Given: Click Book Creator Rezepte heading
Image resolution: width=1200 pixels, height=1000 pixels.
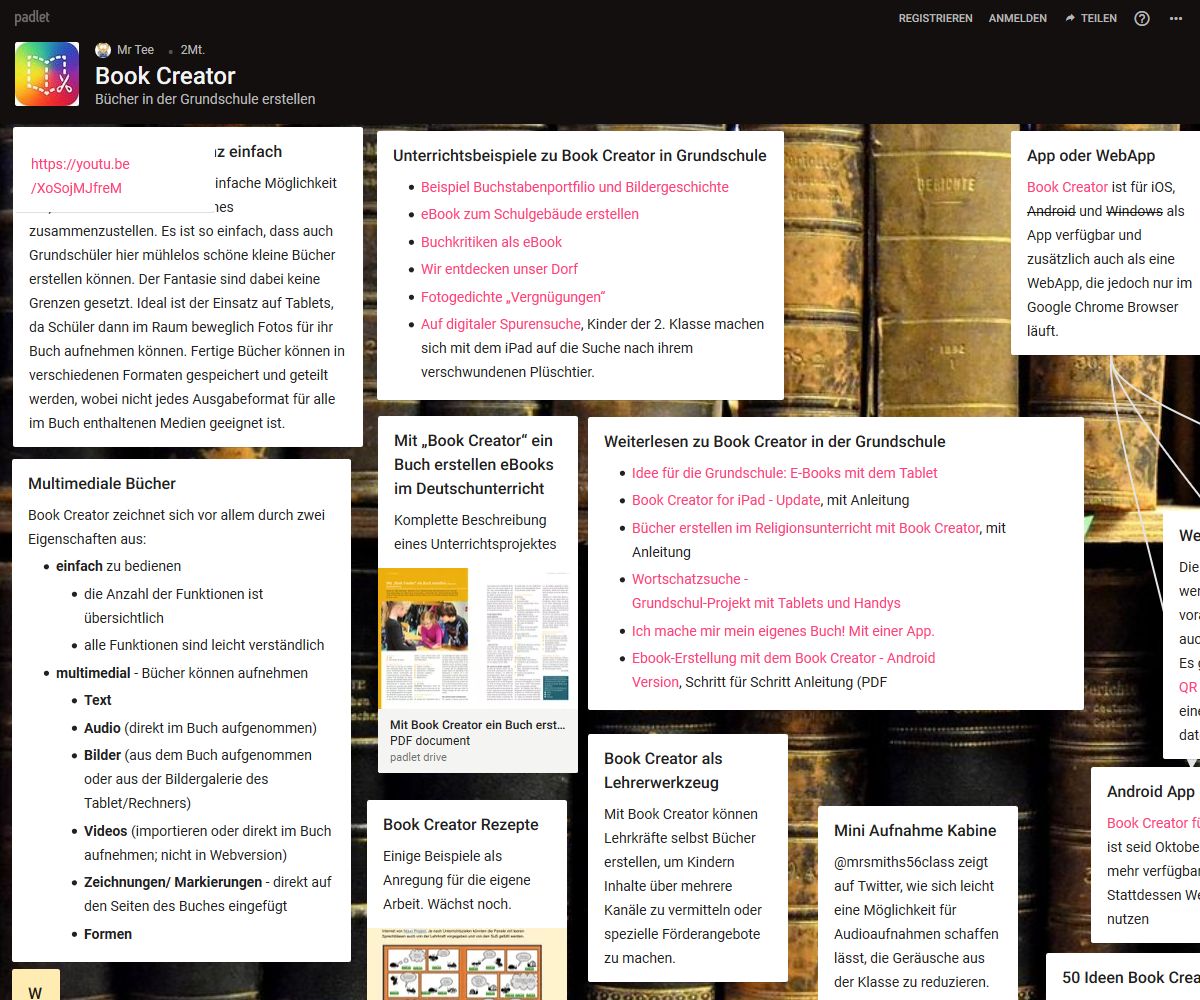Looking at the screenshot, I should [461, 825].
